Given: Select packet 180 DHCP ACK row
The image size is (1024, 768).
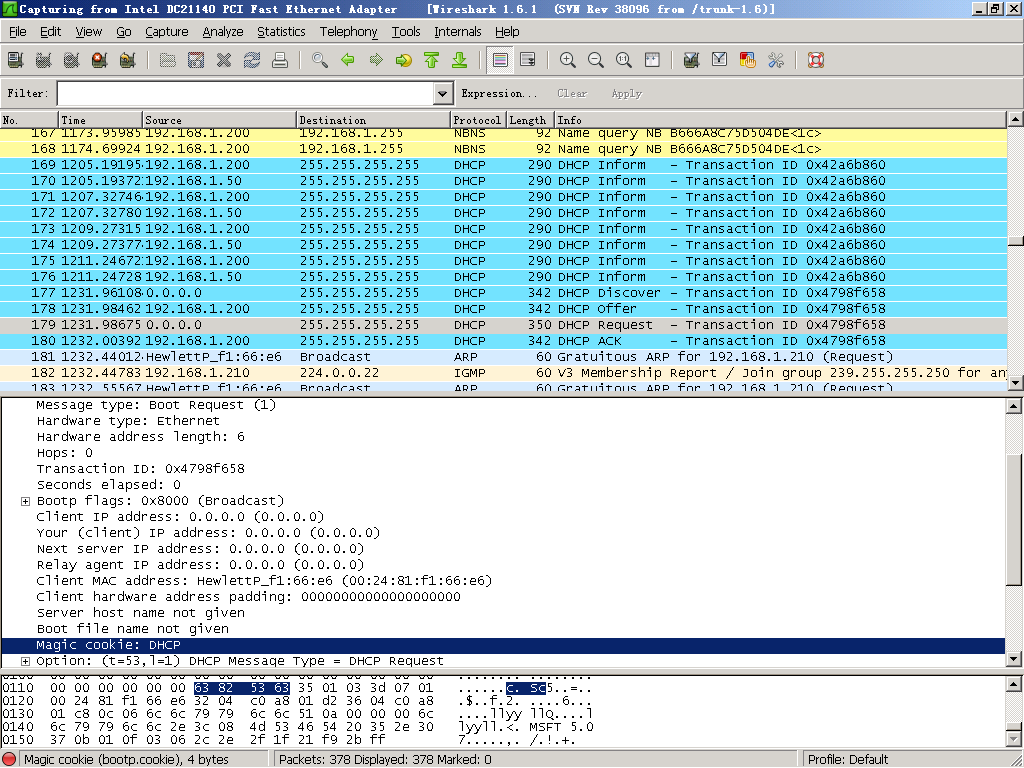Looking at the screenshot, I should click(x=503, y=341).
